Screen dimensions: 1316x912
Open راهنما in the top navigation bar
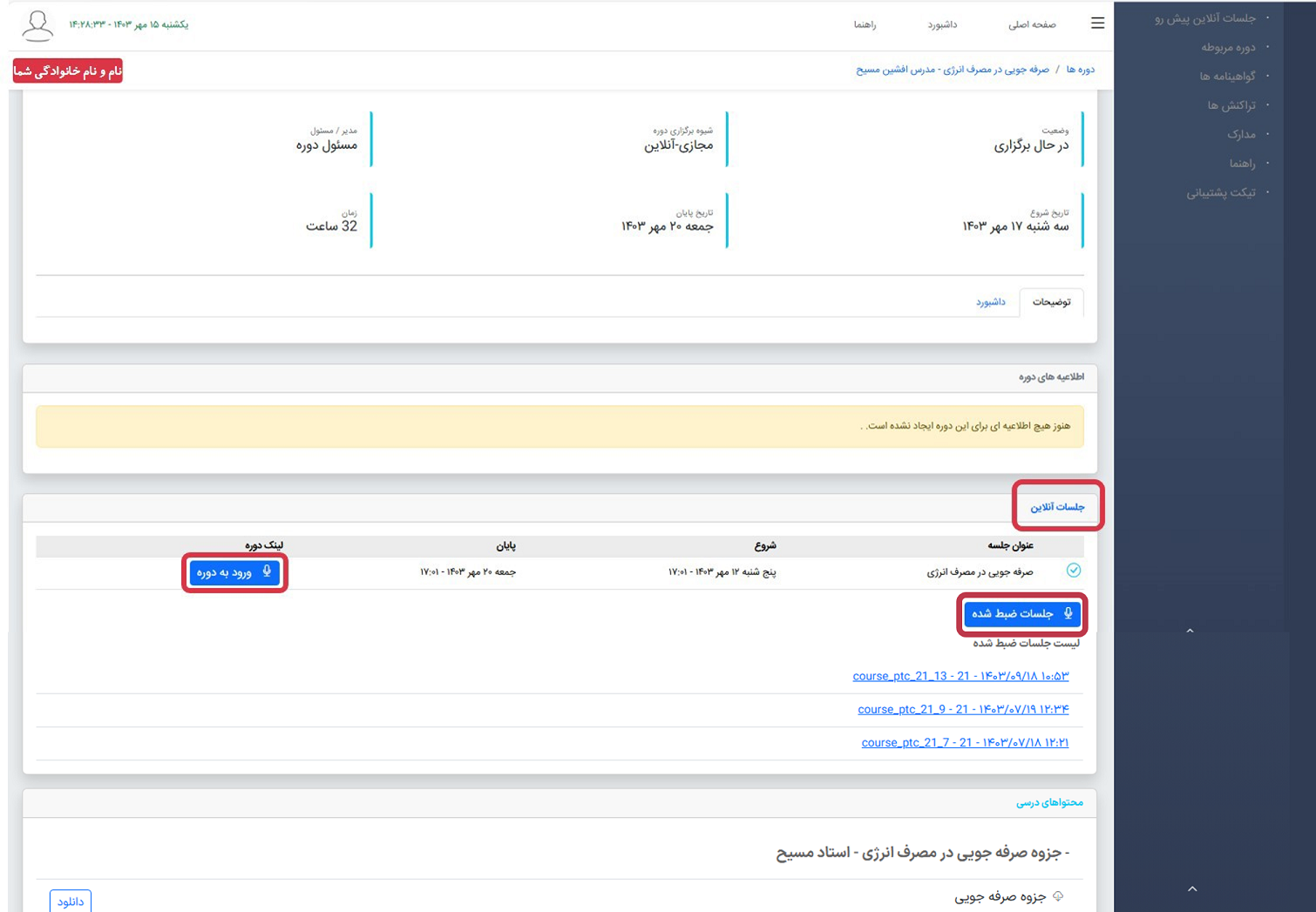click(865, 24)
